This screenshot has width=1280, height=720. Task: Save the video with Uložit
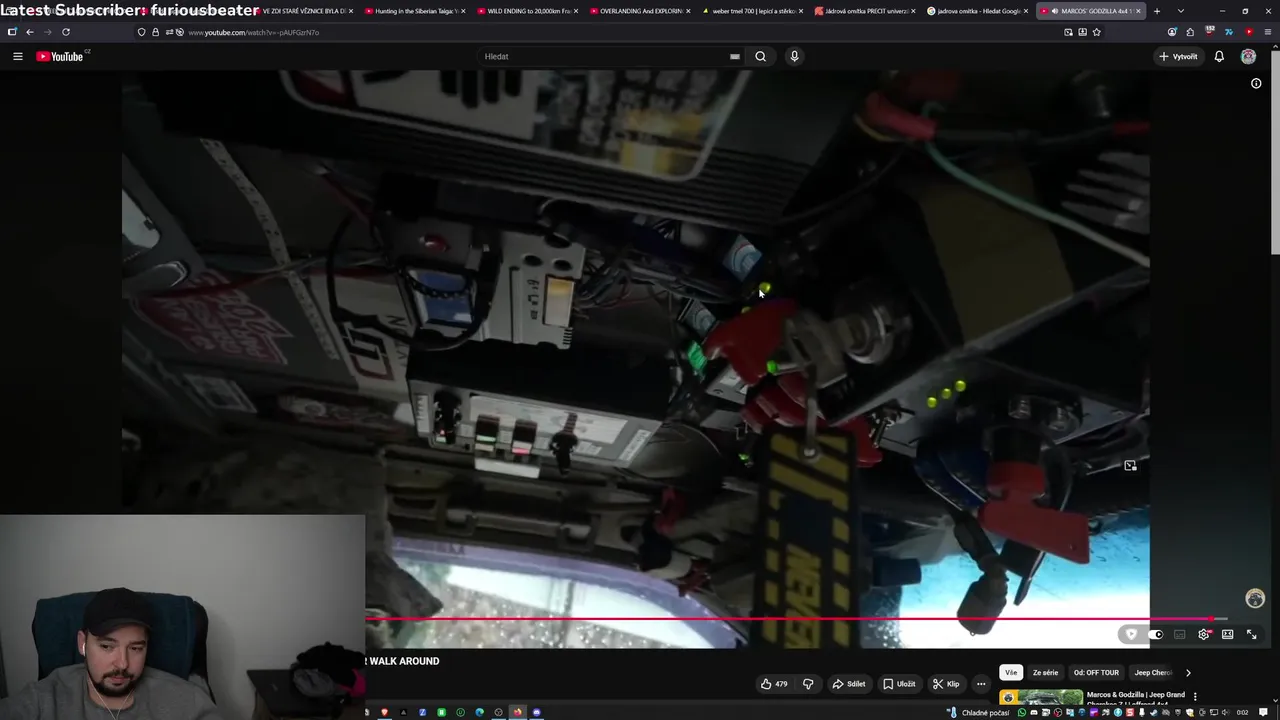[x=899, y=684]
